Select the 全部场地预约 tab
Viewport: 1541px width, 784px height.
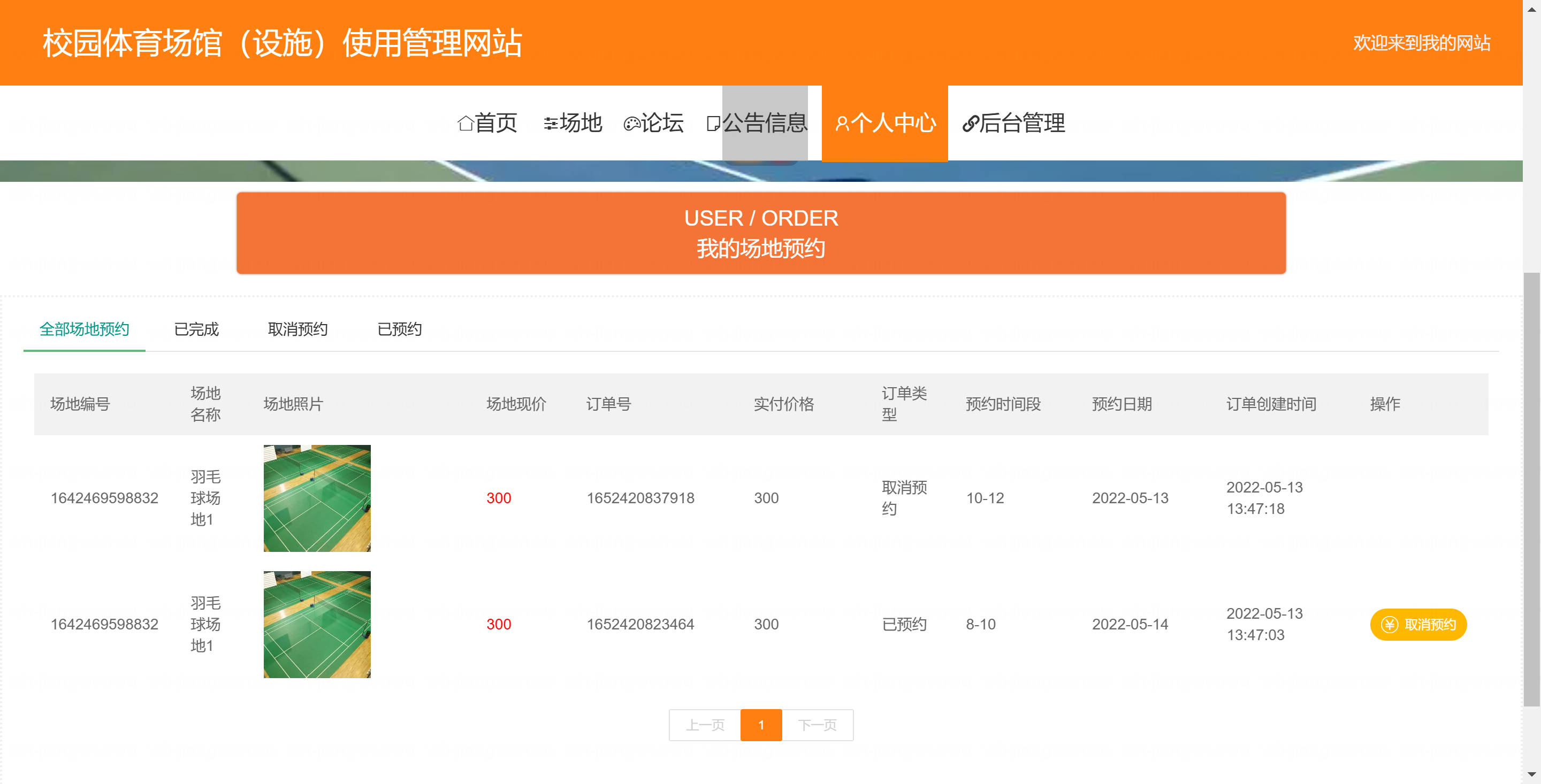point(85,329)
